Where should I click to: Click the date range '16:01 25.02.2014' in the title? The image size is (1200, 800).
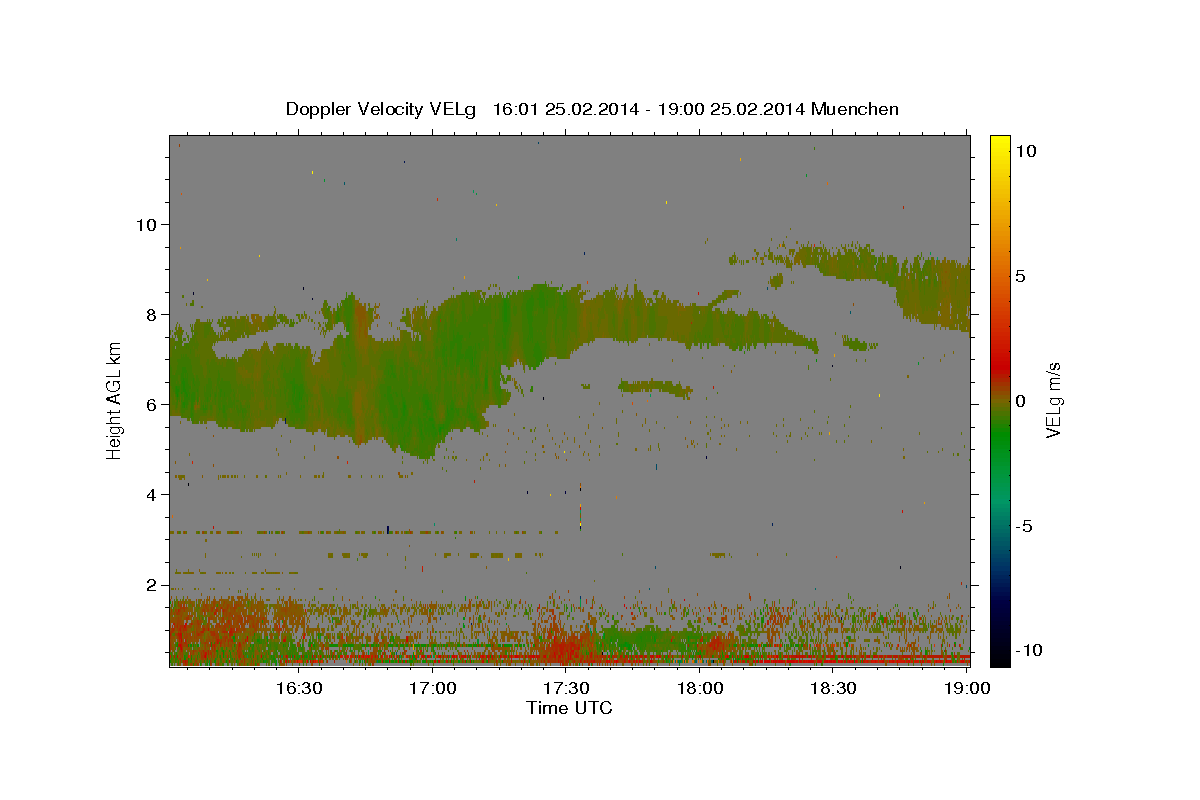coord(566,109)
